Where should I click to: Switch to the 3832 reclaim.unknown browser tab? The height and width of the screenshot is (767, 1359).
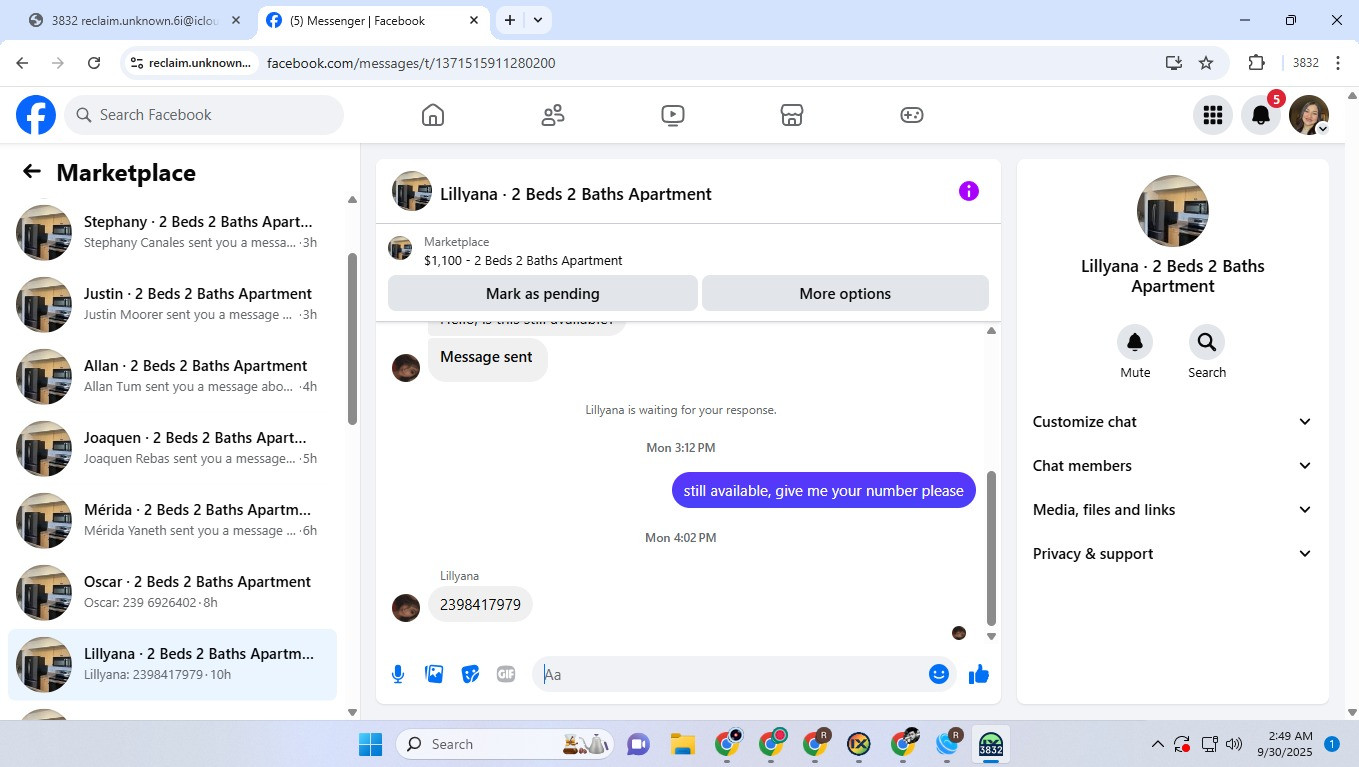click(x=134, y=20)
